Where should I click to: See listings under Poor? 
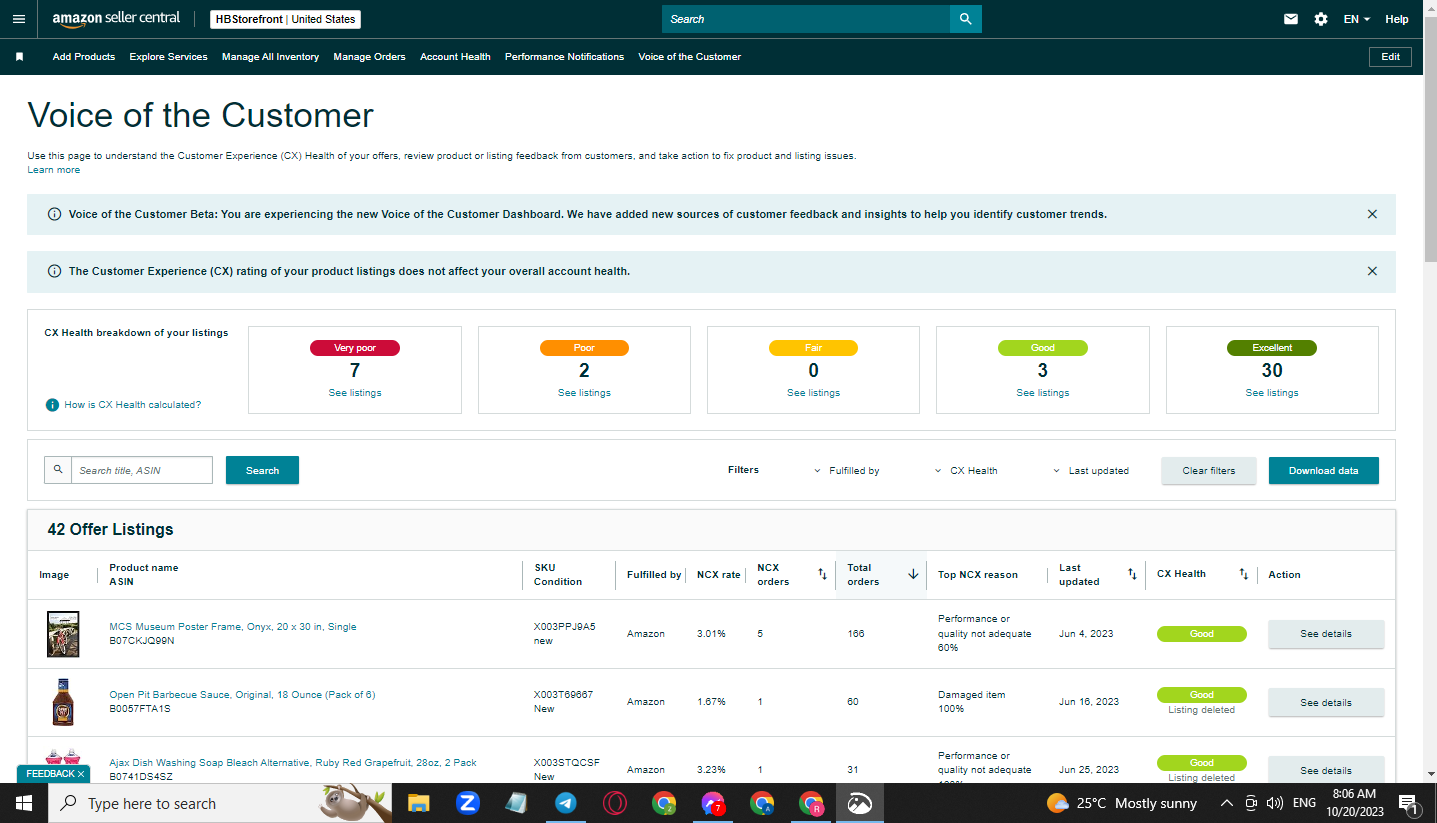click(584, 393)
